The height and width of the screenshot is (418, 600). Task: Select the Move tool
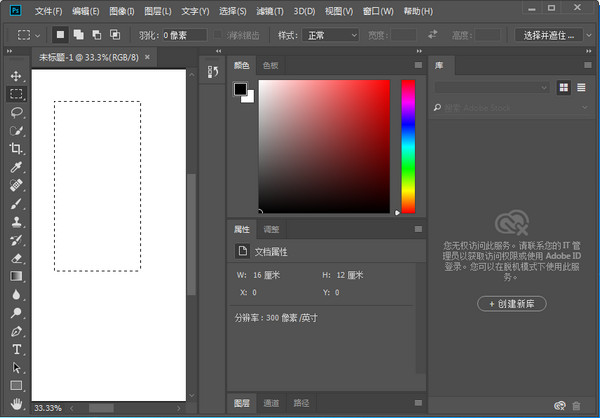16,76
